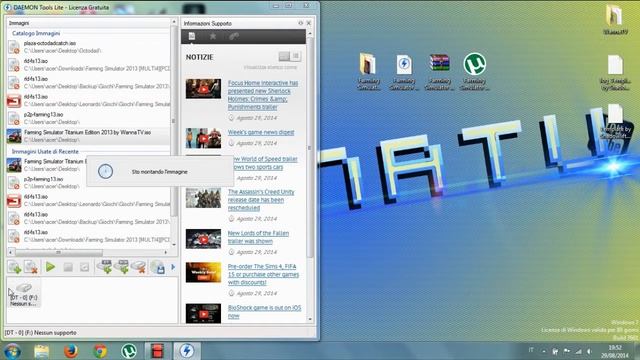640x360 pixels.
Task: Open the Week's game news digest link
Action: (261, 132)
